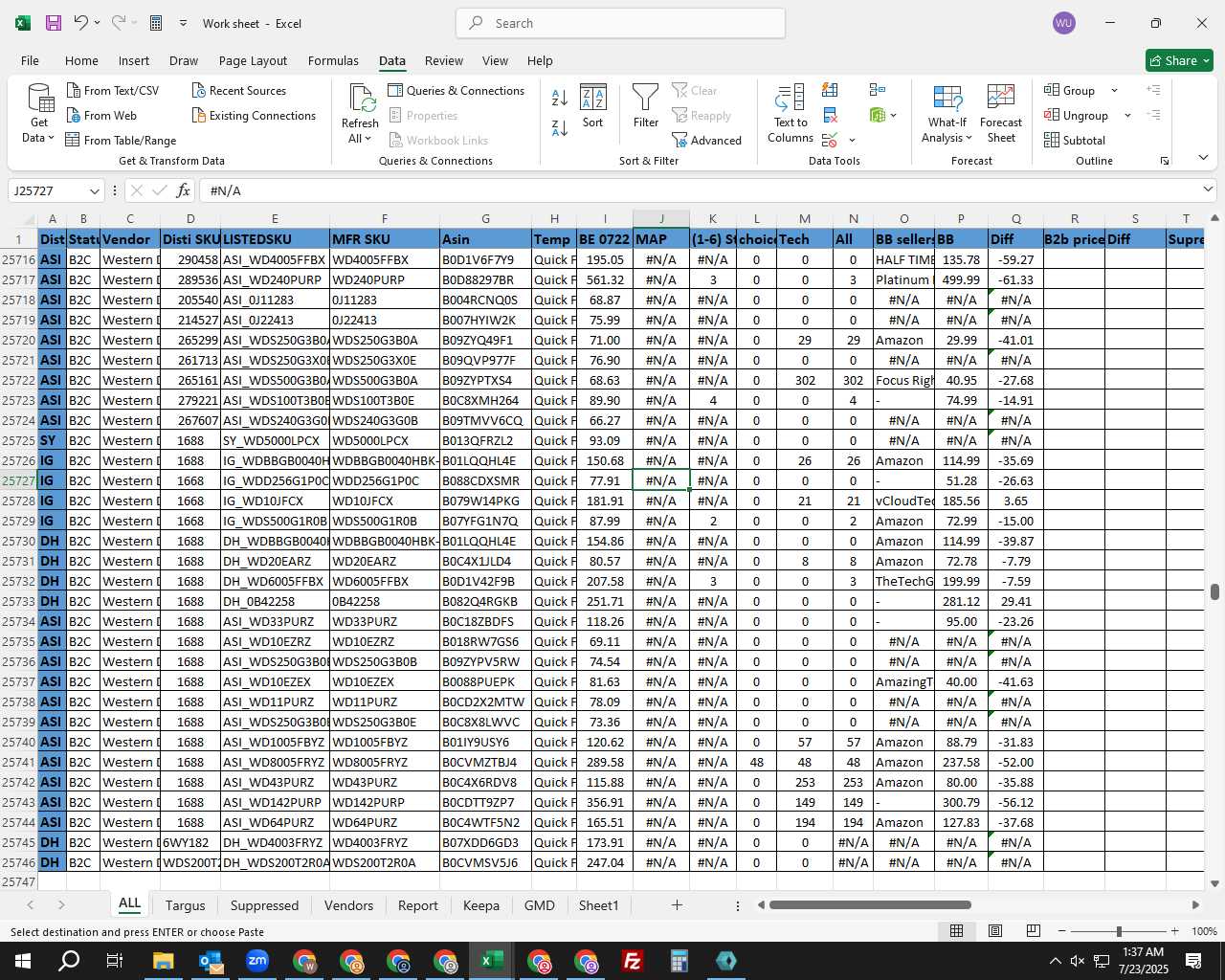1225x980 pixels.
Task: Insert a Subtotal
Action: click(x=1074, y=140)
